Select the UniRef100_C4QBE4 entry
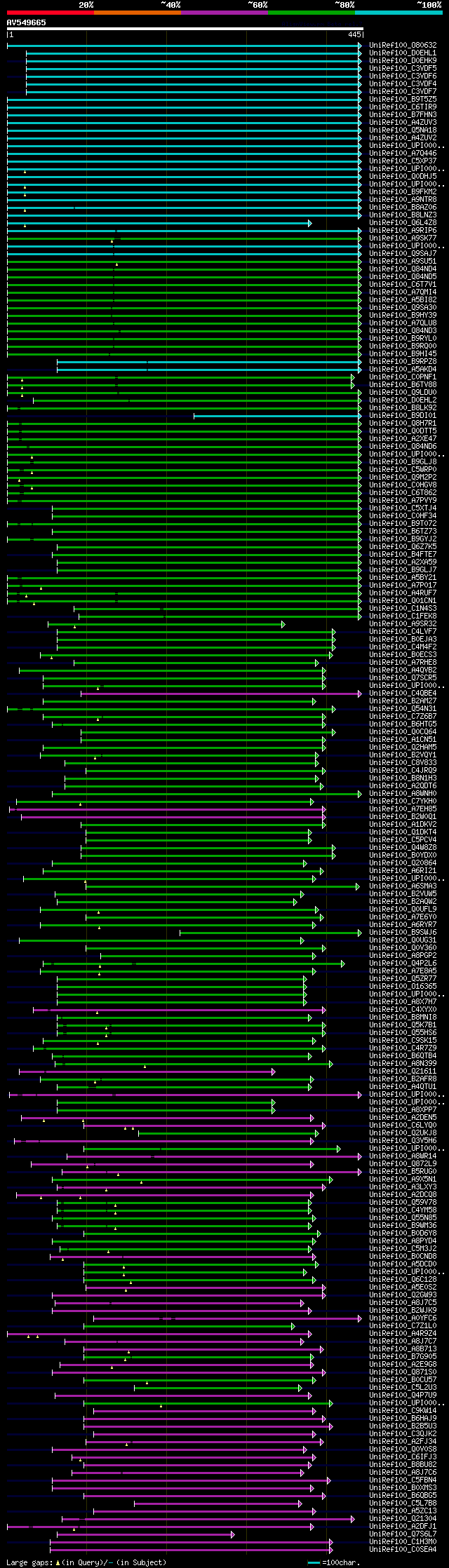The width and height of the screenshot is (449, 1568). point(403,693)
